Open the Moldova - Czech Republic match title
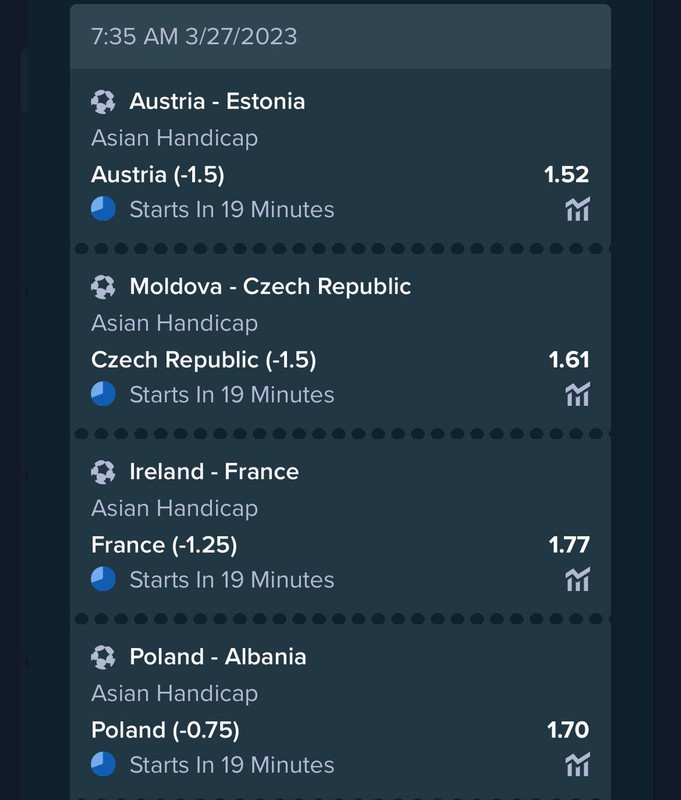Image resolution: width=681 pixels, height=800 pixels. 270,286
